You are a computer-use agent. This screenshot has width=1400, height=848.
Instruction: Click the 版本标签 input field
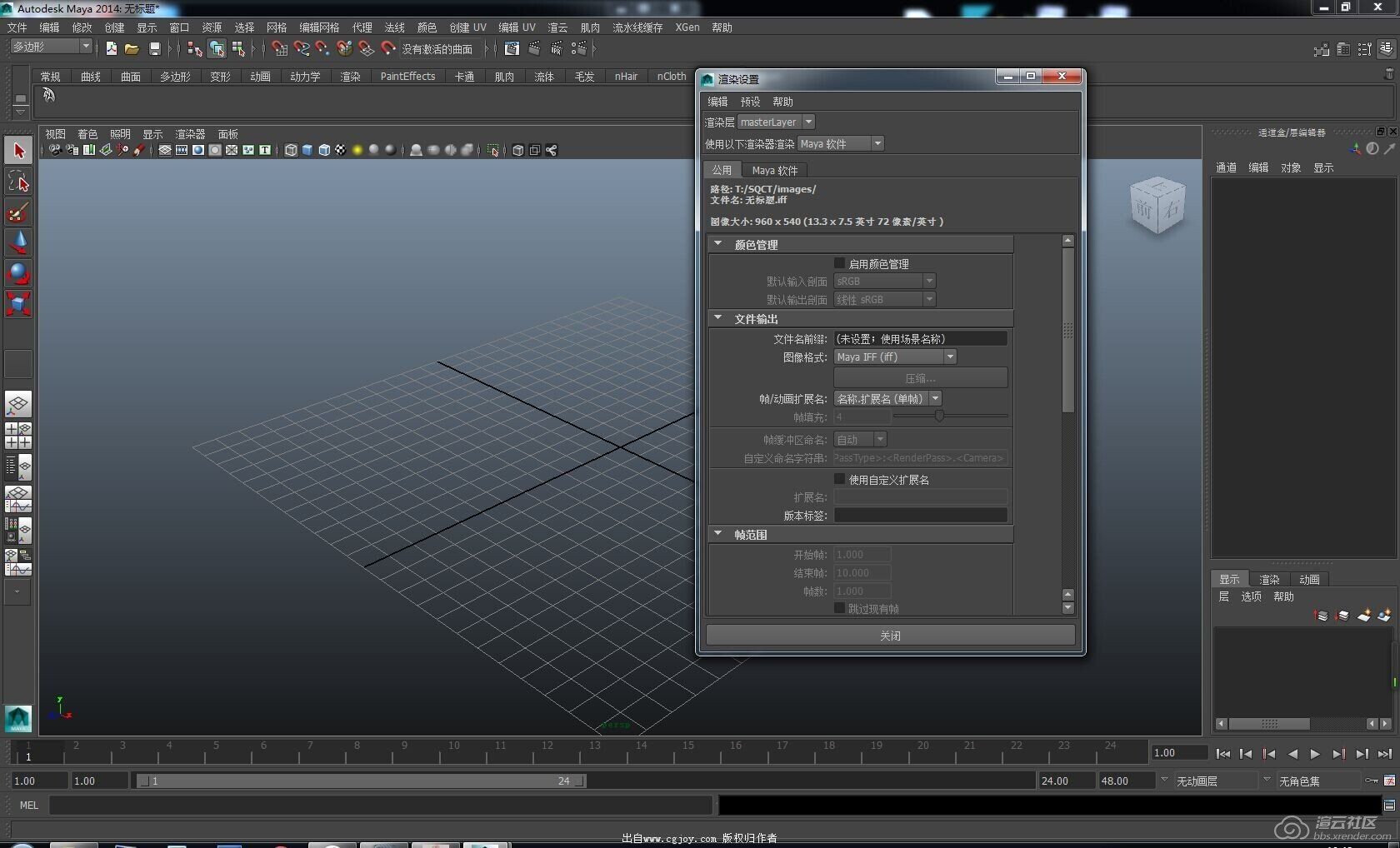click(921, 516)
